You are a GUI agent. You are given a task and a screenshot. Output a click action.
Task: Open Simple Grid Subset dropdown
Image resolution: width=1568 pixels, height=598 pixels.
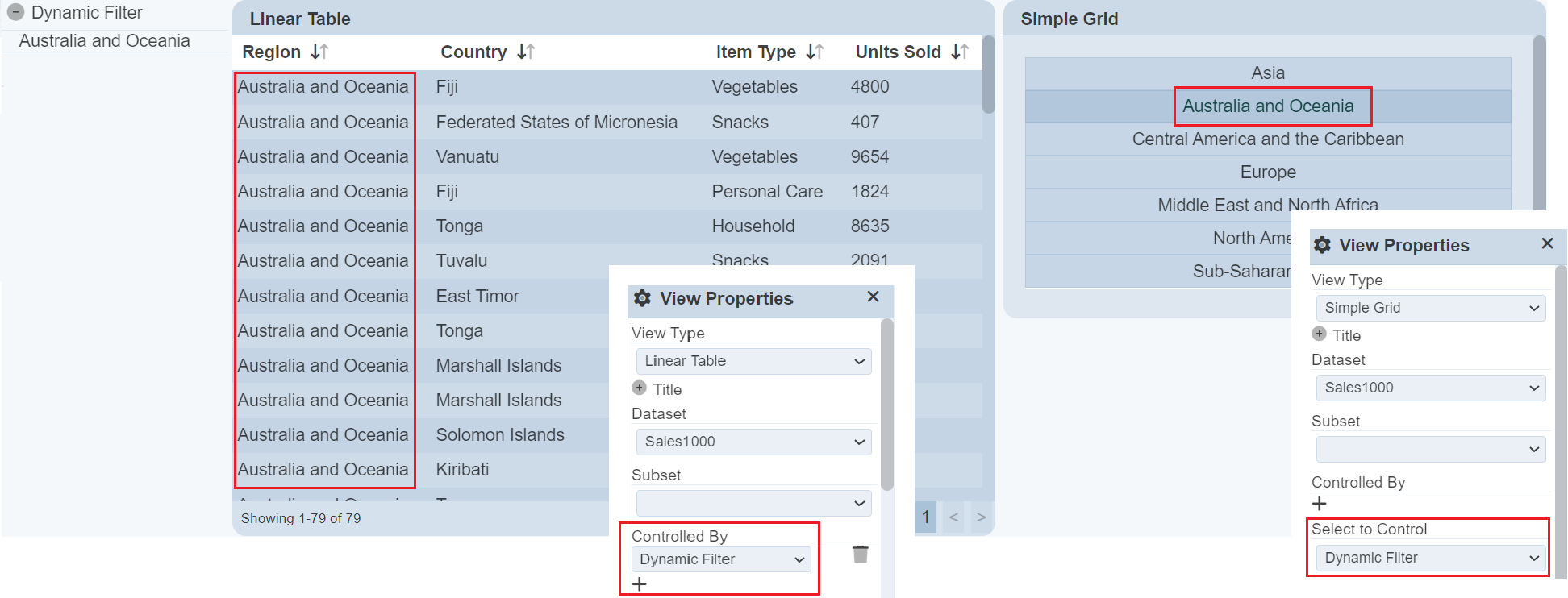click(x=1430, y=449)
